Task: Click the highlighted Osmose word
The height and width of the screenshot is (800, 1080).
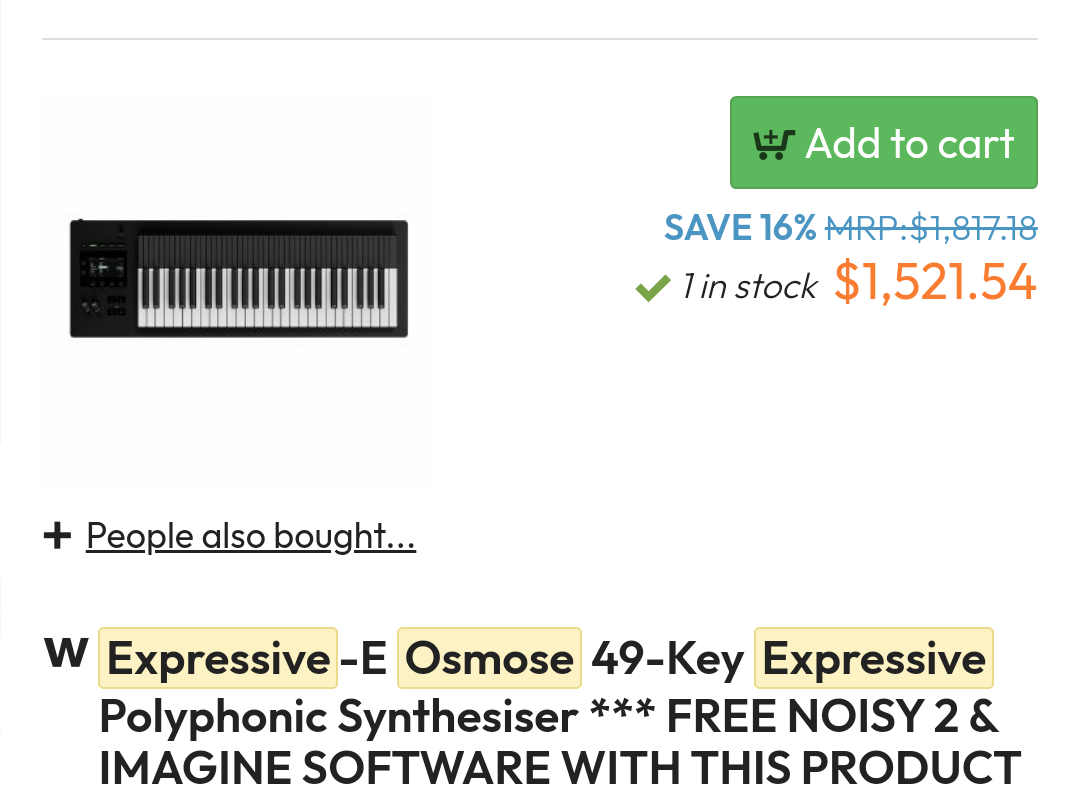Action: (489, 658)
